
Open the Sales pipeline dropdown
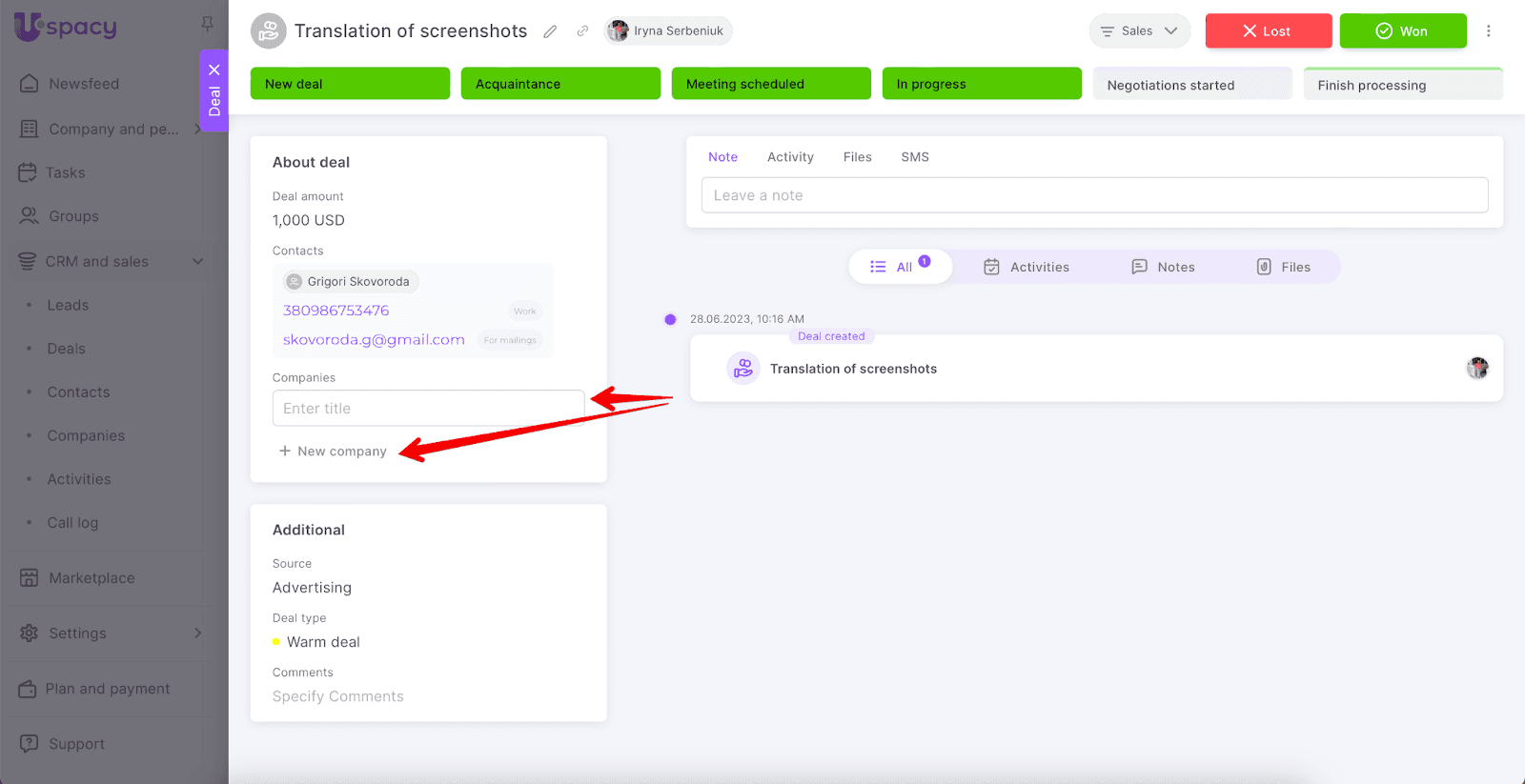(x=1139, y=31)
